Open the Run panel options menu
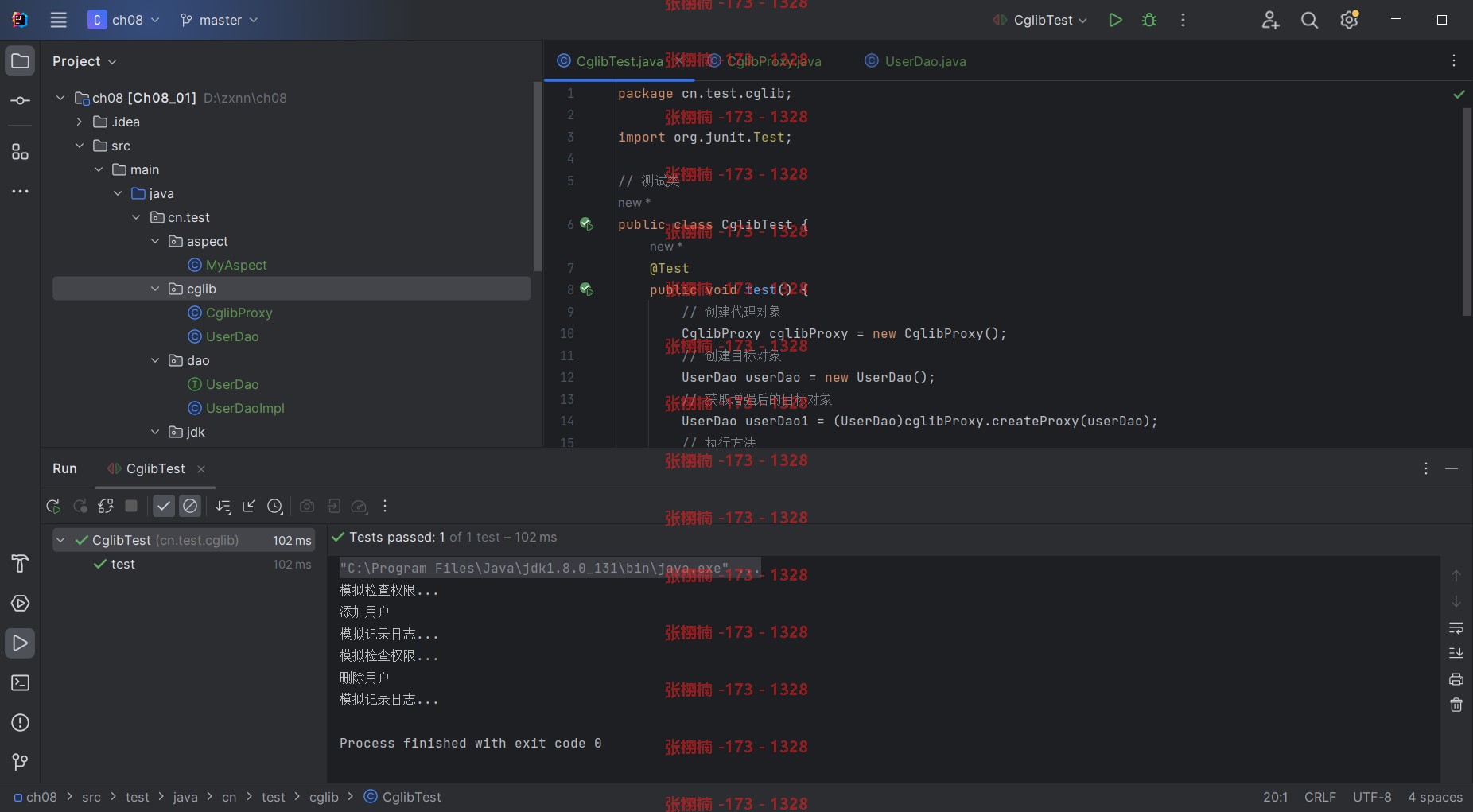The height and width of the screenshot is (812, 1473). [x=1425, y=468]
